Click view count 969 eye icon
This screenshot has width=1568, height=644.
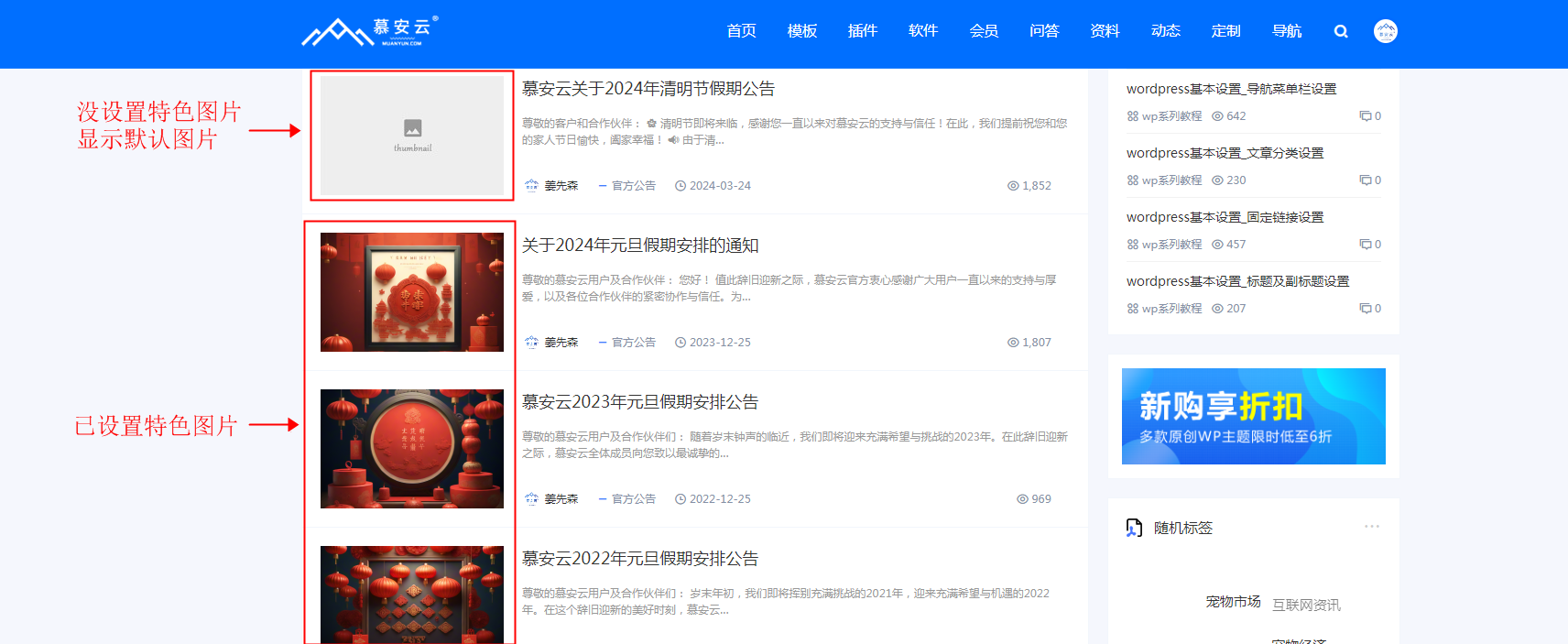pyautogui.click(x=1022, y=499)
